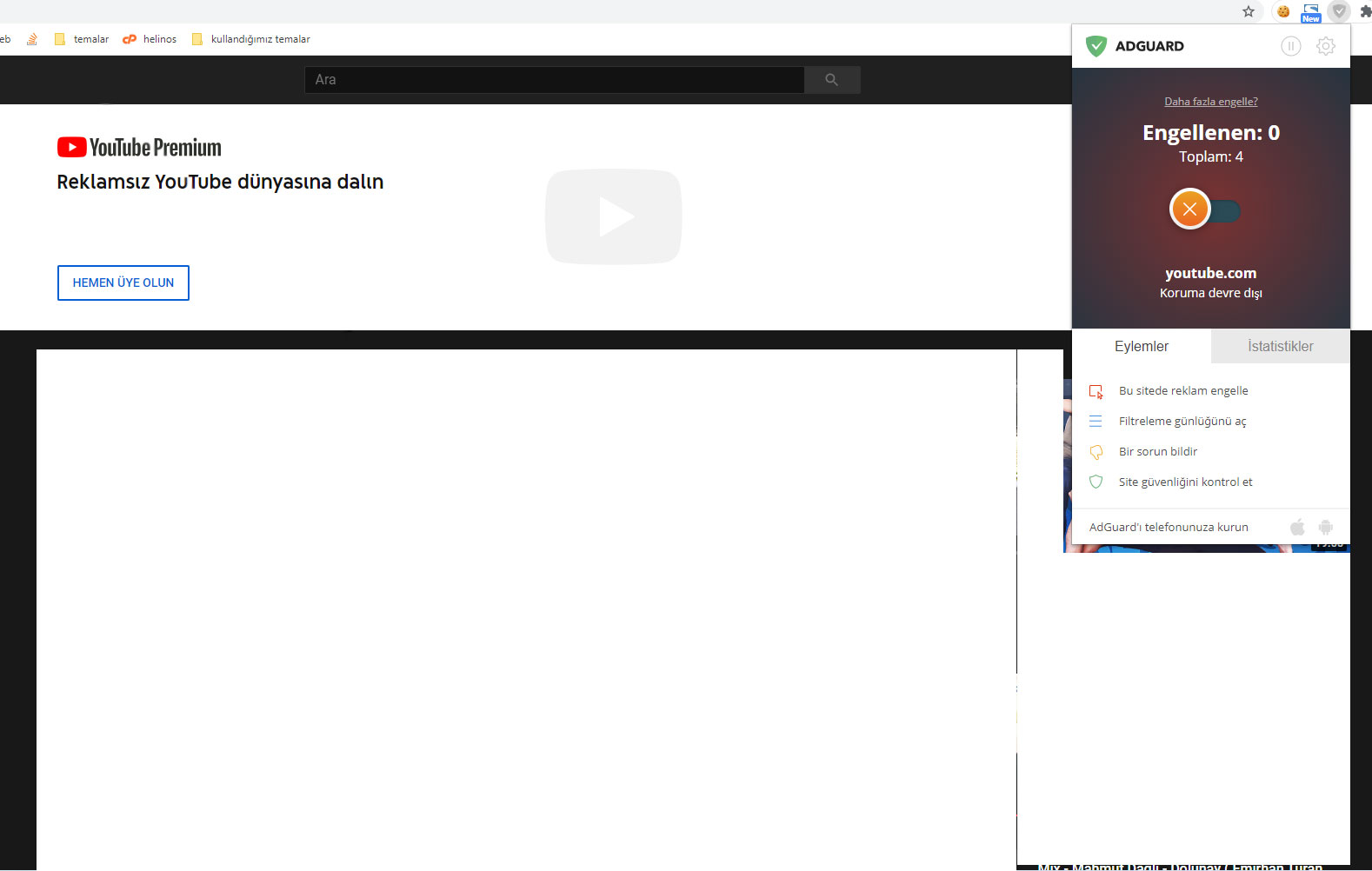The height and width of the screenshot is (871, 1372).
Task: Open AdGuard settings gear
Action: (x=1326, y=46)
